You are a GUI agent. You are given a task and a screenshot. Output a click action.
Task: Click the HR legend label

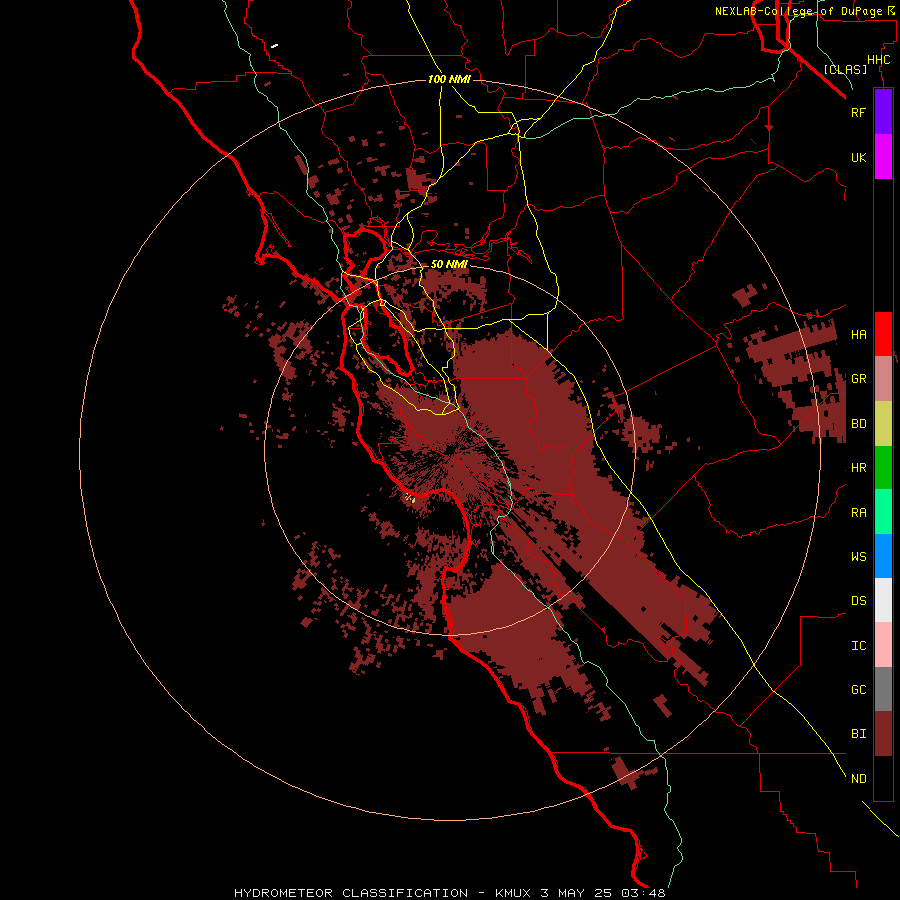[x=858, y=468]
